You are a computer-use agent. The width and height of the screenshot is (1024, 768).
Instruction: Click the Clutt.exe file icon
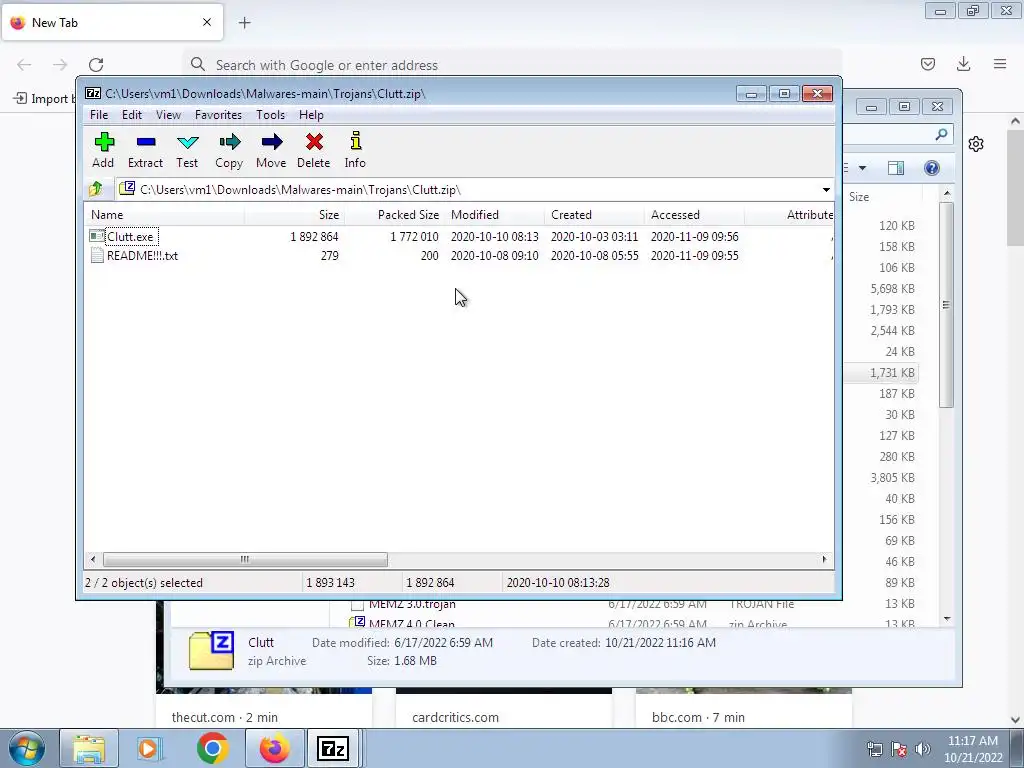[x=97, y=236]
